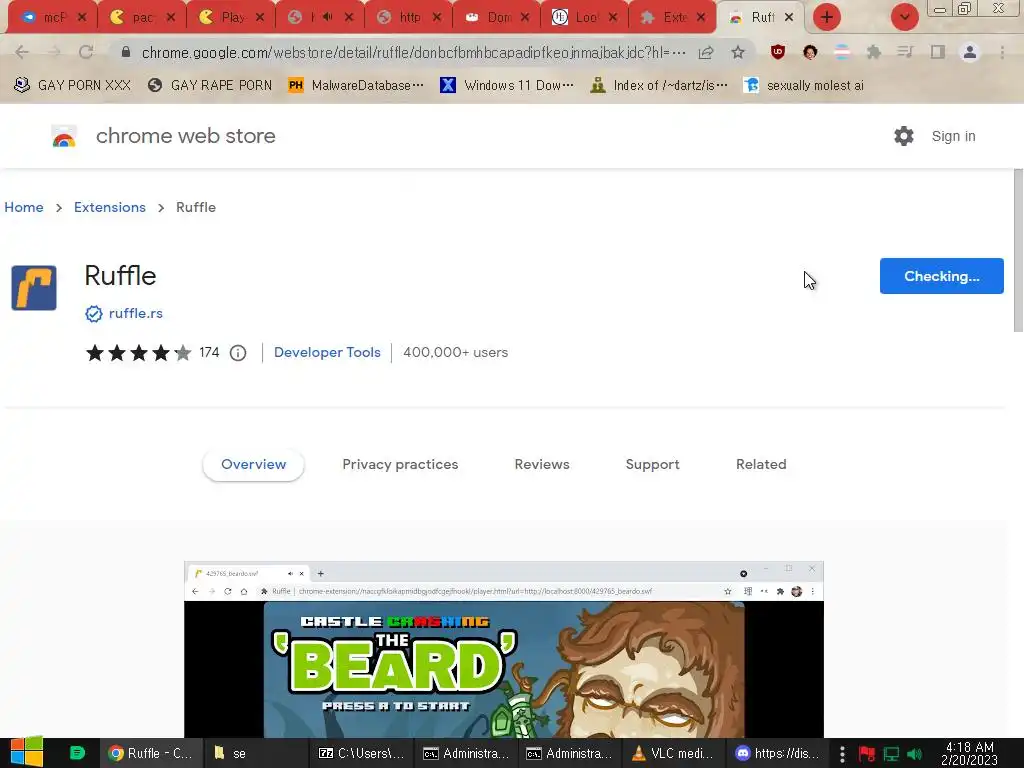This screenshot has height=768, width=1024.
Task: Open the MalwareDatabase bookmark
Action: coord(356,86)
